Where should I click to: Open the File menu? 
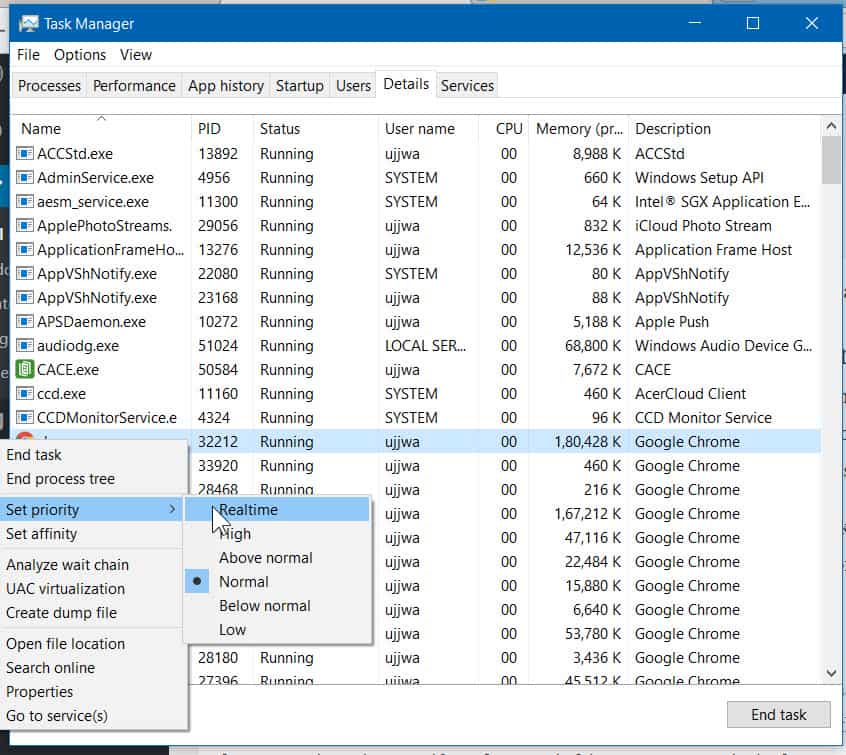[28, 55]
